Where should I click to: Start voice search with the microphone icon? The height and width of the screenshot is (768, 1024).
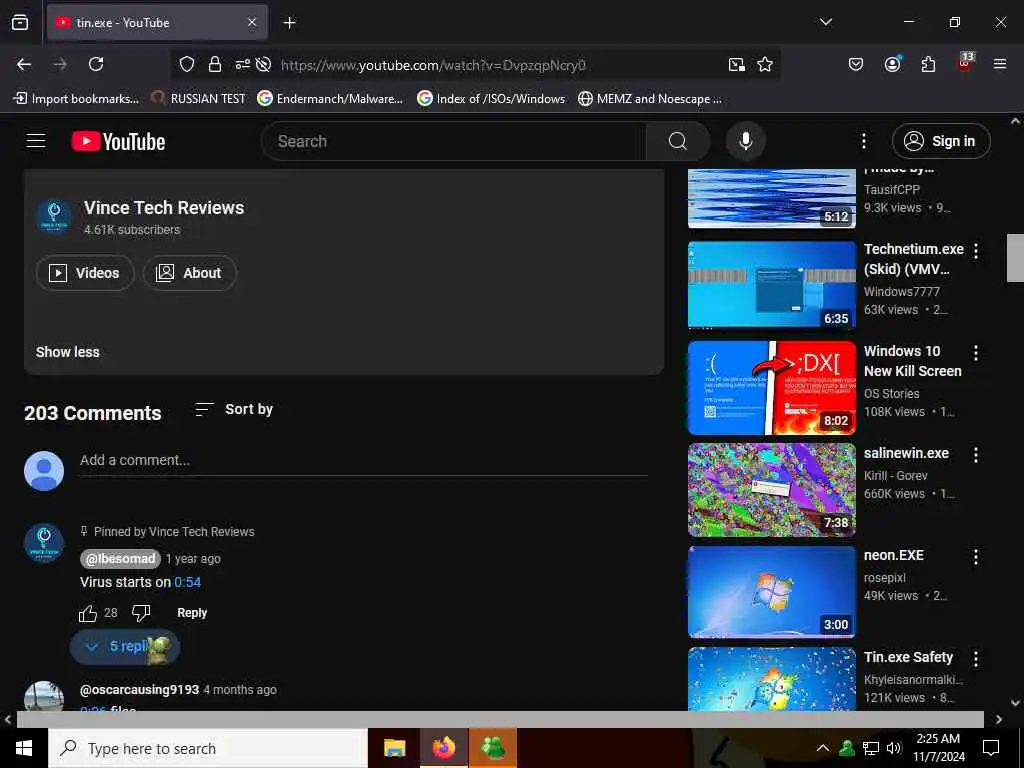click(x=745, y=141)
